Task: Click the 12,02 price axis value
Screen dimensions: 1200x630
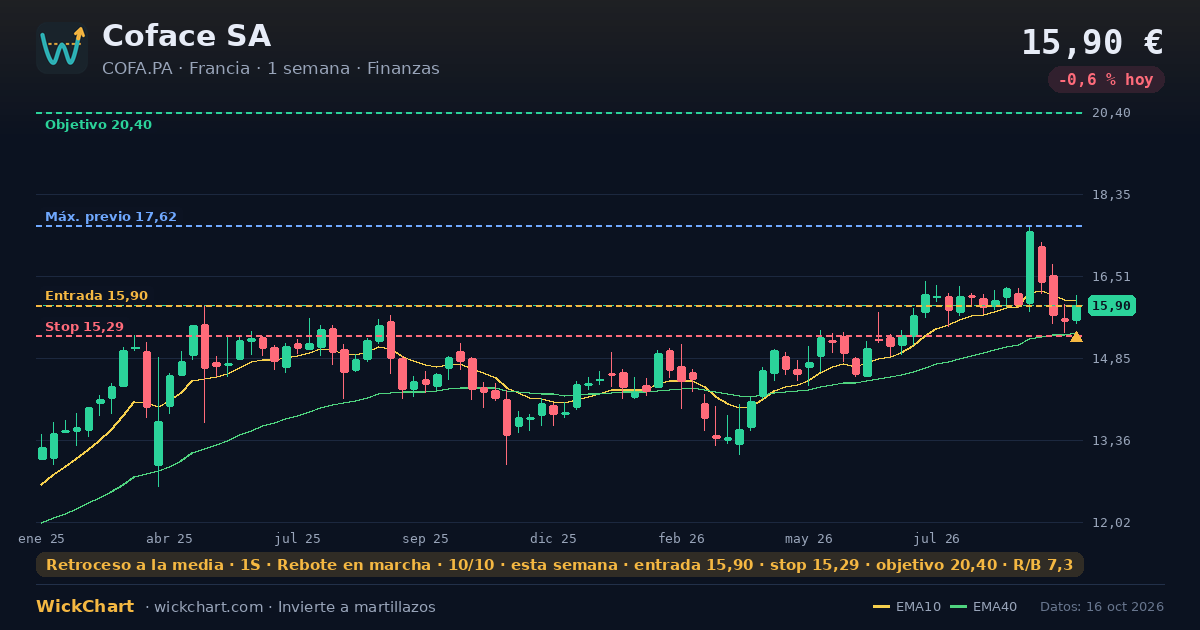Action: pyautogui.click(x=1111, y=523)
